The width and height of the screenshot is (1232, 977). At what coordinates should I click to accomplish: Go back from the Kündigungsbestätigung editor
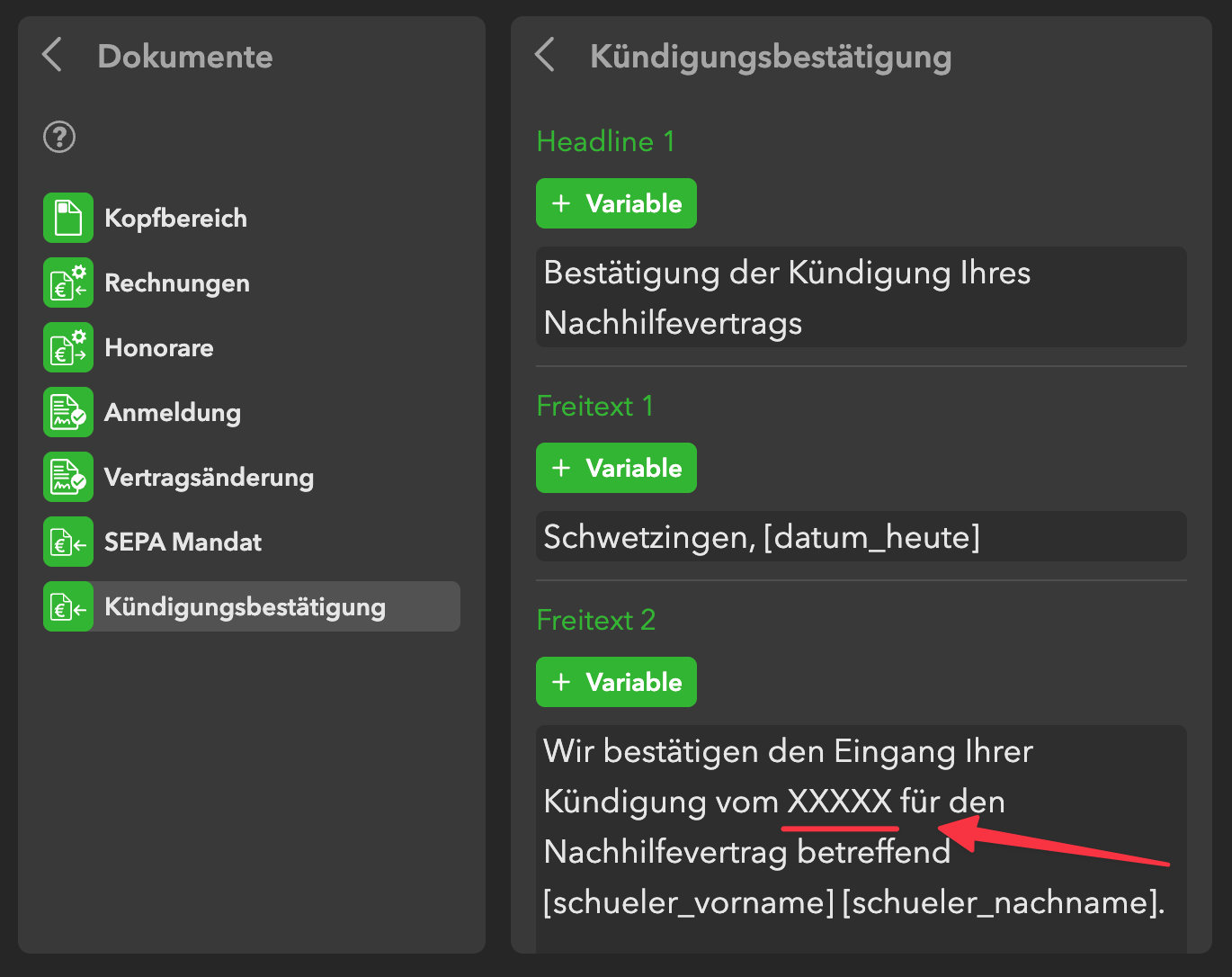point(545,55)
